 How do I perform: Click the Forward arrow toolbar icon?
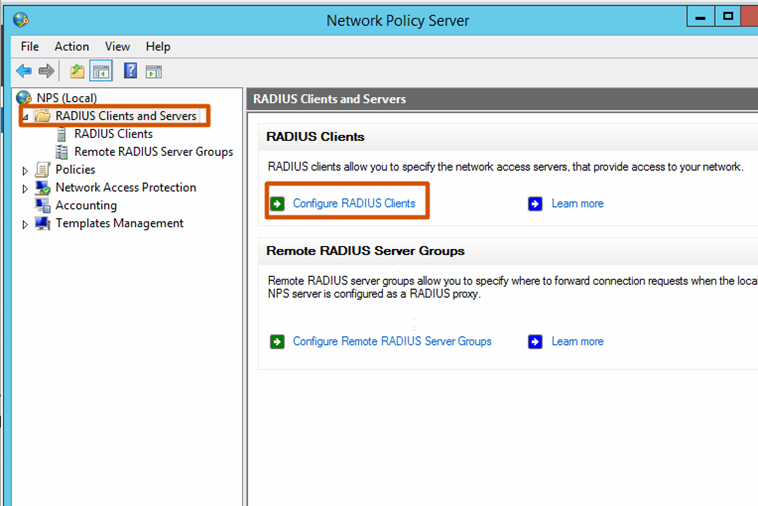pyautogui.click(x=46, y=71)
